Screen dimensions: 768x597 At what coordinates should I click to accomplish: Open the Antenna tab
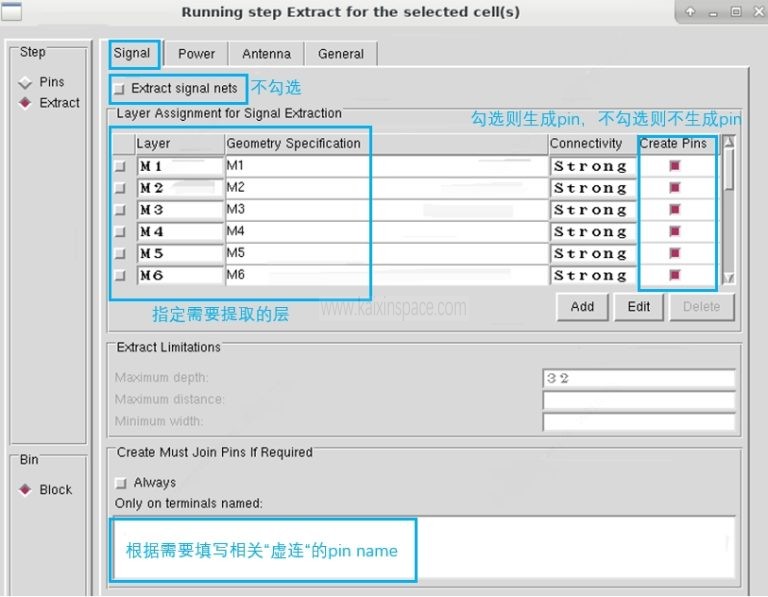(x=266, y=54)
